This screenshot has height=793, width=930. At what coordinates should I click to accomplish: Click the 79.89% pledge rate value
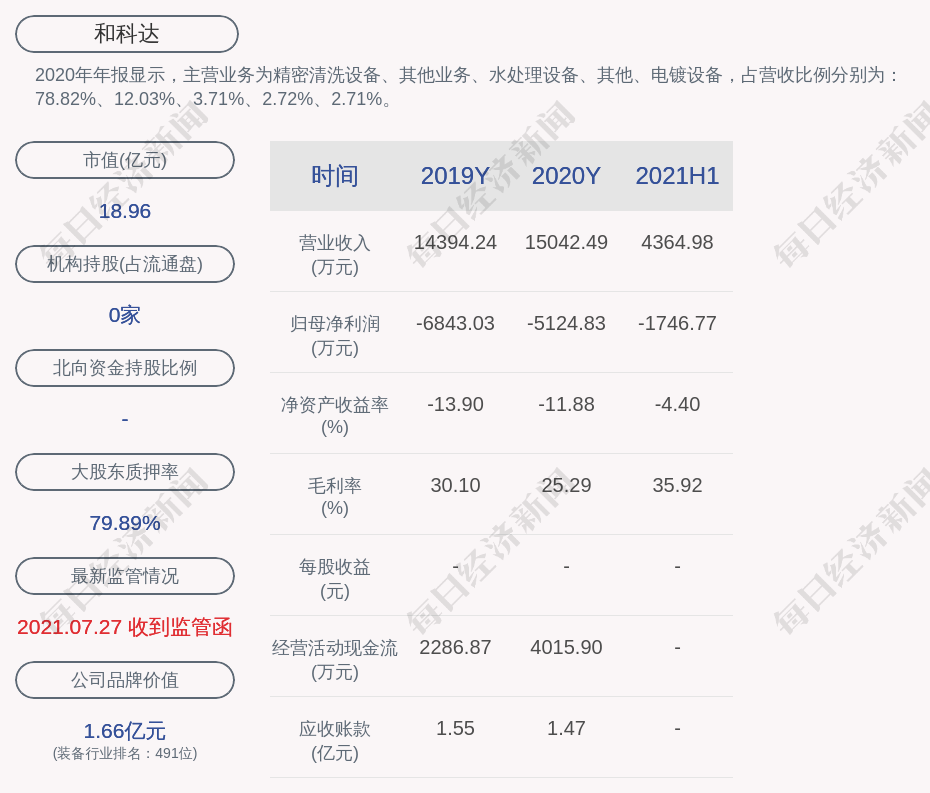(x=125, y=523)
